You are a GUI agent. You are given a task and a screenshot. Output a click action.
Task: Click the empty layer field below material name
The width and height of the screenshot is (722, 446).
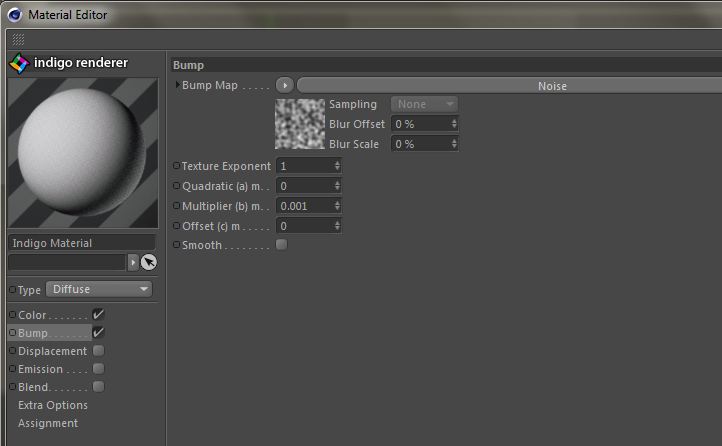pyautogui.click(x=67, y=262)
